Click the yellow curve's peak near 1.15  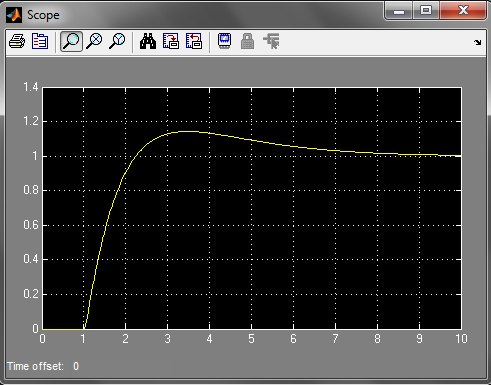pos(188,131)
